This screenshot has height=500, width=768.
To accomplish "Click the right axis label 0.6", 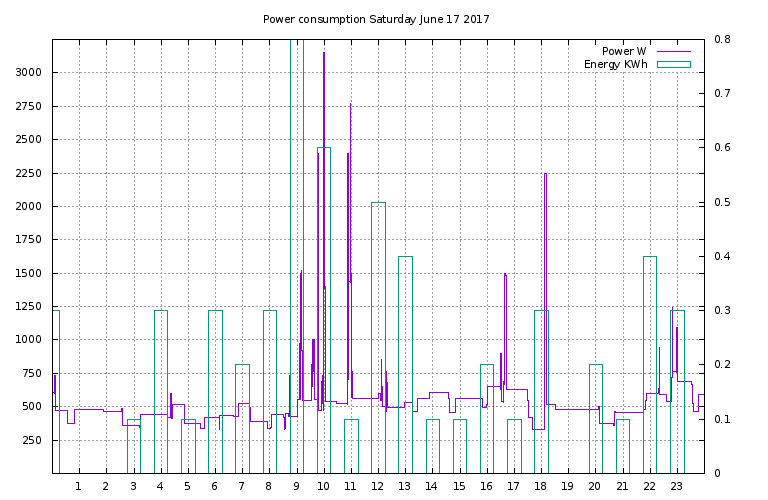I will (722, 147).
